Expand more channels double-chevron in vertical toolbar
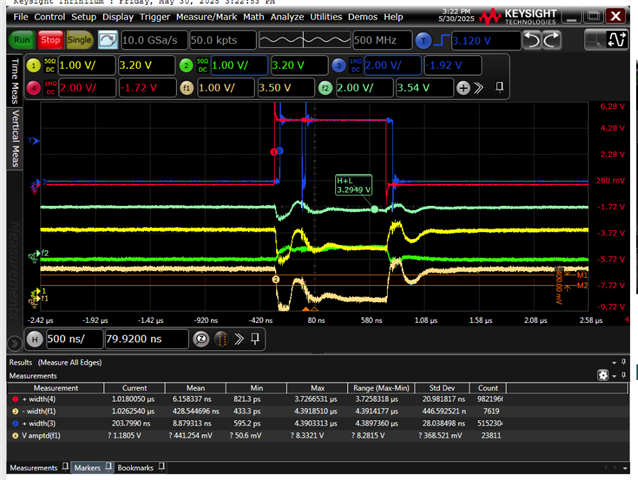 pos(478,88)
